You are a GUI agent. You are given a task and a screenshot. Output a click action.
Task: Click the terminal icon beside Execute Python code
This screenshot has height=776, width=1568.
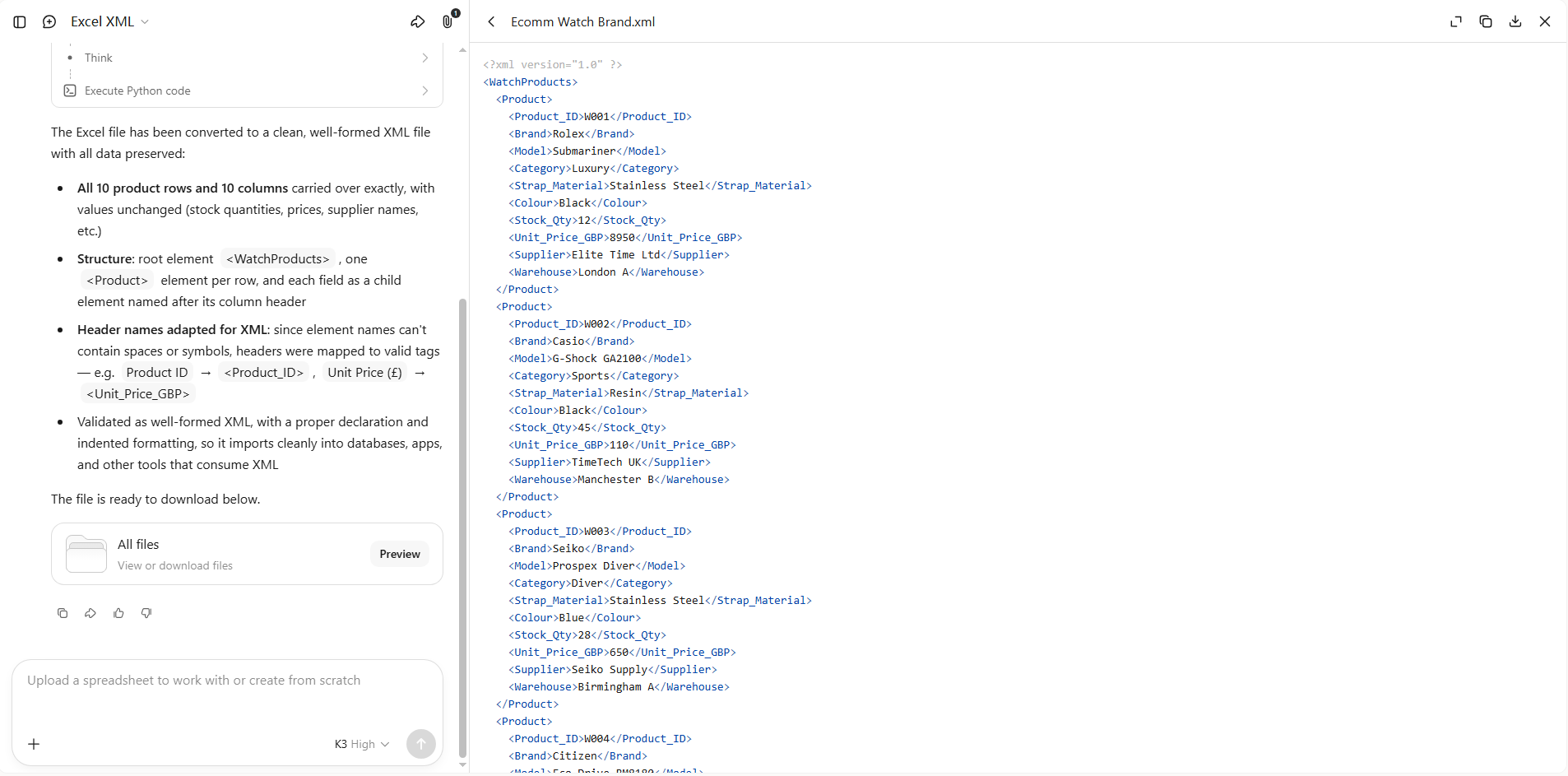[70, 91]
